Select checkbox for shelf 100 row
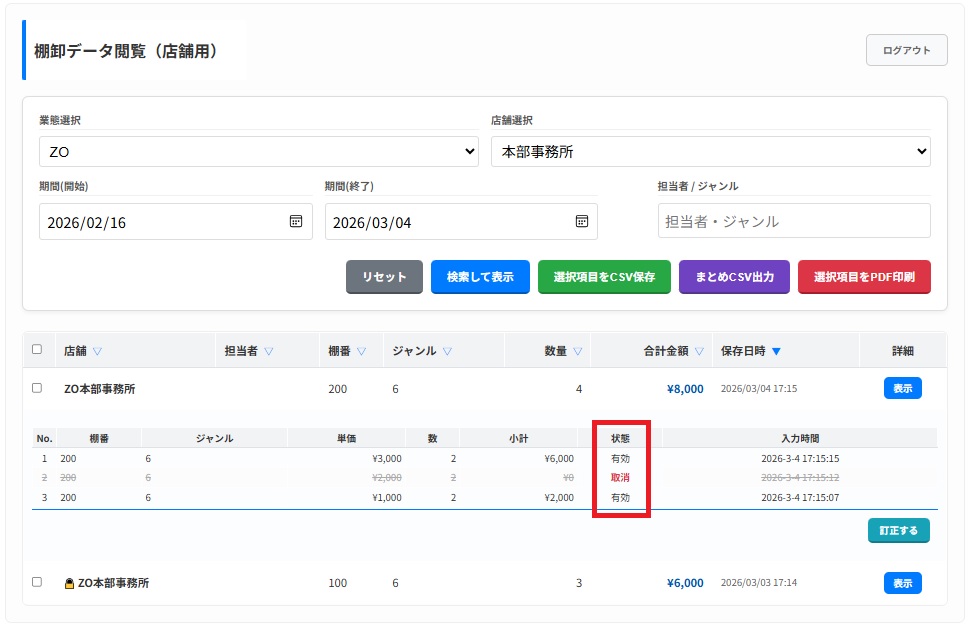Image resolution: width=968 pixels, height=626 pixels. pos(37,582)
